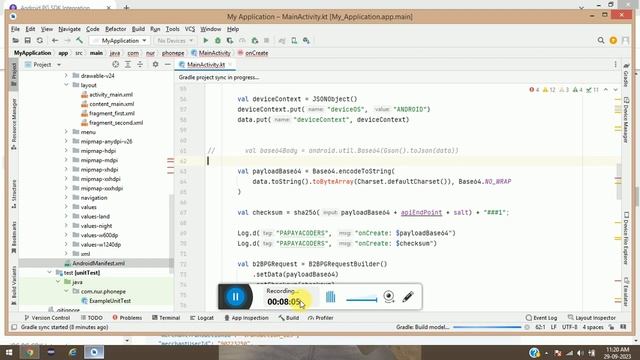Open the No Devices selector dropdown

point(175,40)
